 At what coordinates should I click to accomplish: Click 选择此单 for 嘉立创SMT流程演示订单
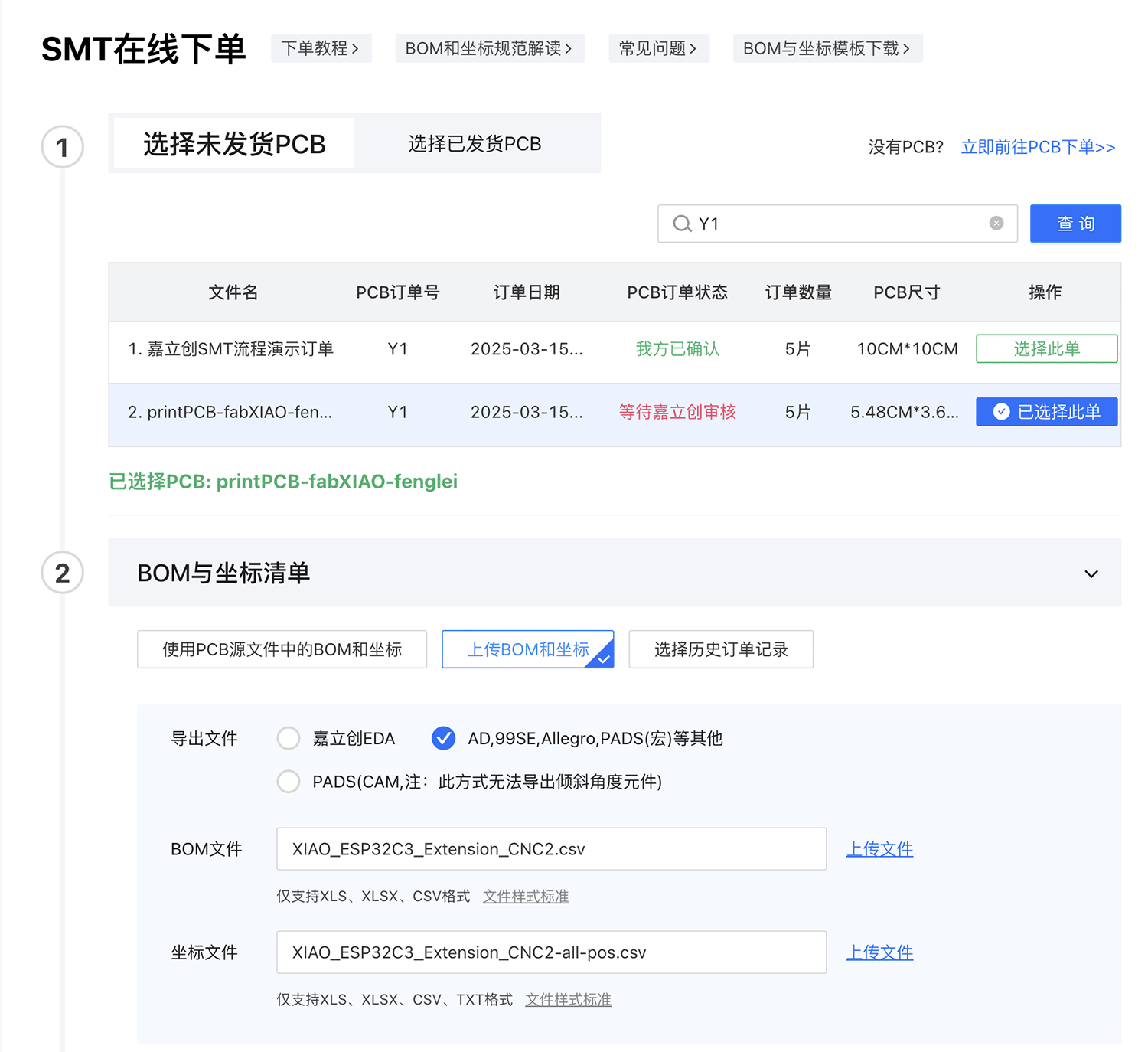coord(1046,349)
